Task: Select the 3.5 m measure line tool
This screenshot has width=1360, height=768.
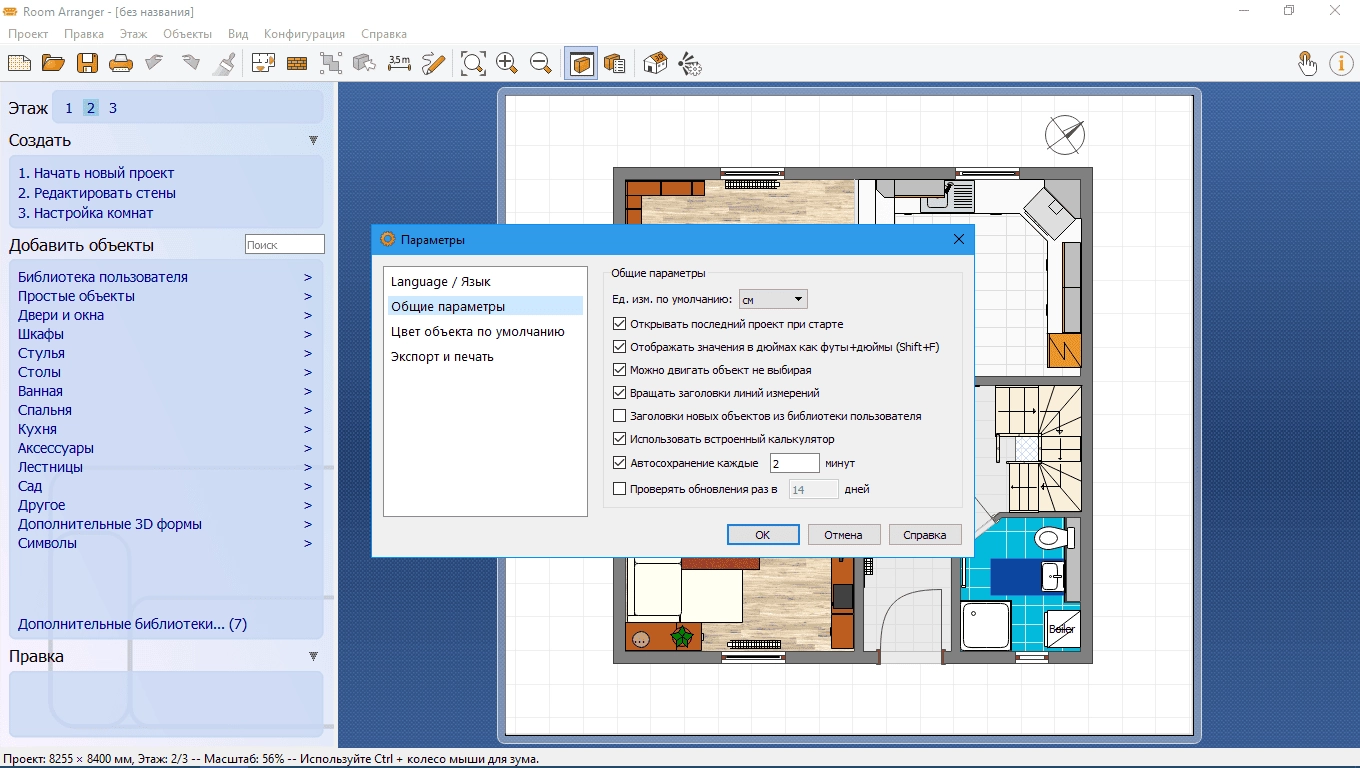Action: [399, 63]
